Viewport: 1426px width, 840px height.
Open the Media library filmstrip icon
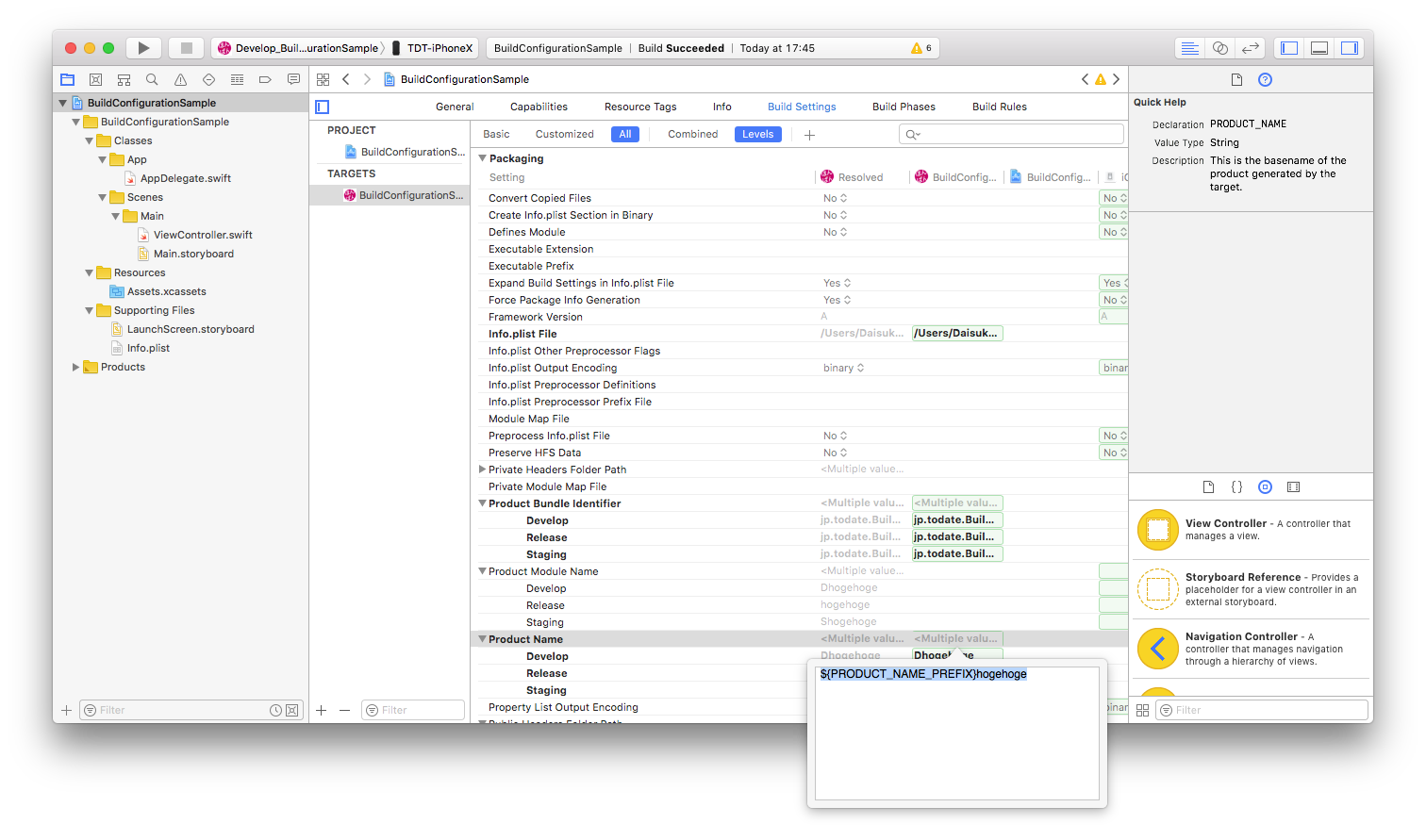[1293, 486]
